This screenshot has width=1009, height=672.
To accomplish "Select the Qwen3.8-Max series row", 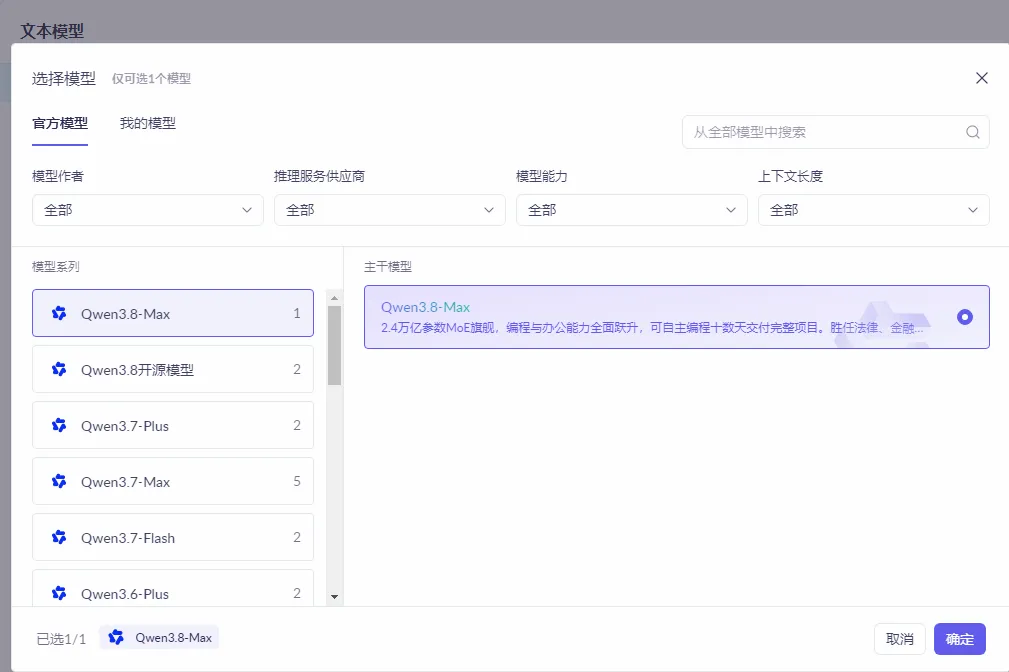I will coord(173,313).
